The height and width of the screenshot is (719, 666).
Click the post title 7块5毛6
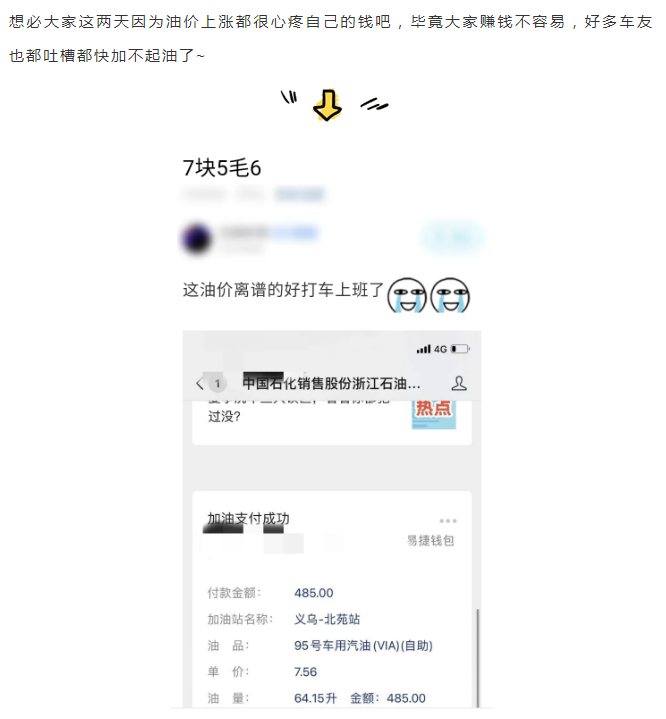point(222,168)
